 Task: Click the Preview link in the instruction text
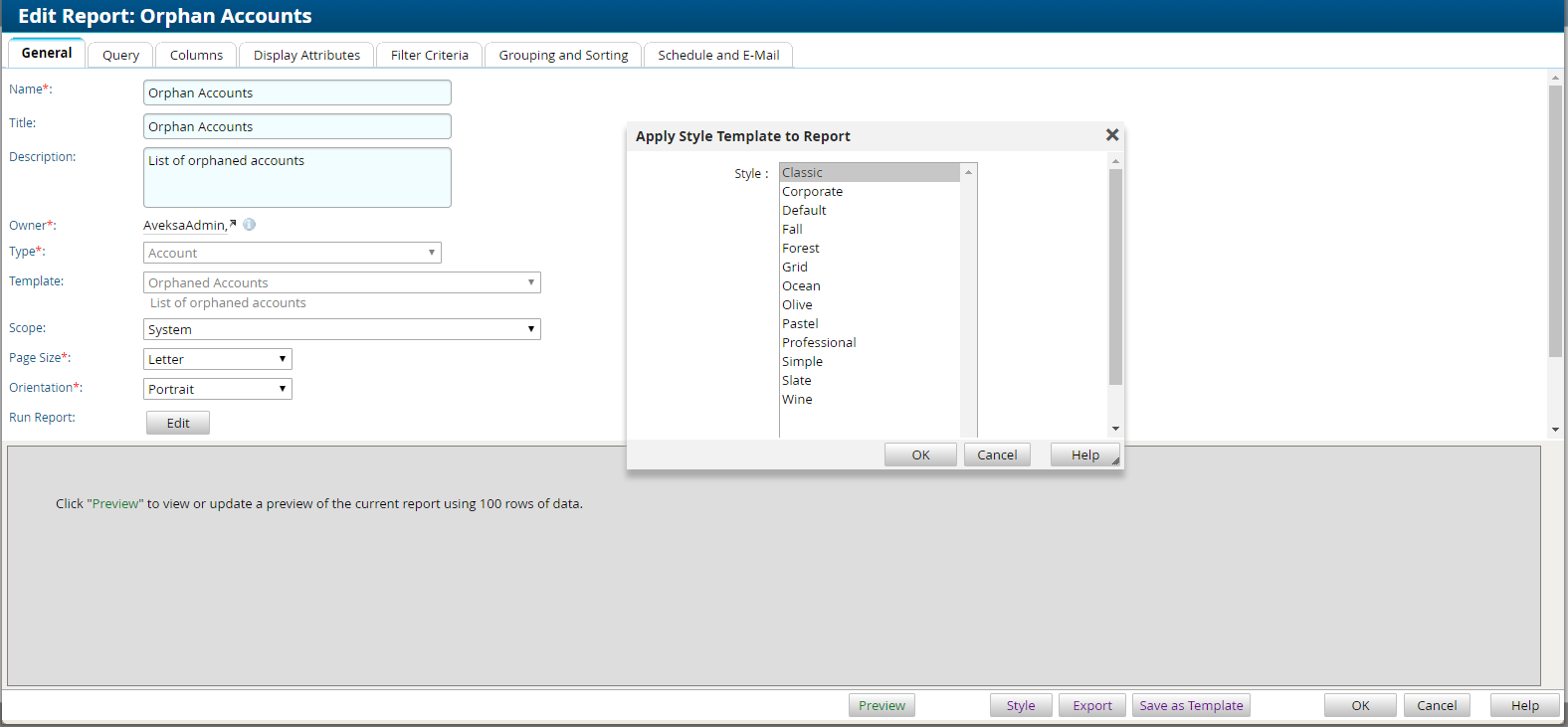pyautogui.click(x=115, y=504)
